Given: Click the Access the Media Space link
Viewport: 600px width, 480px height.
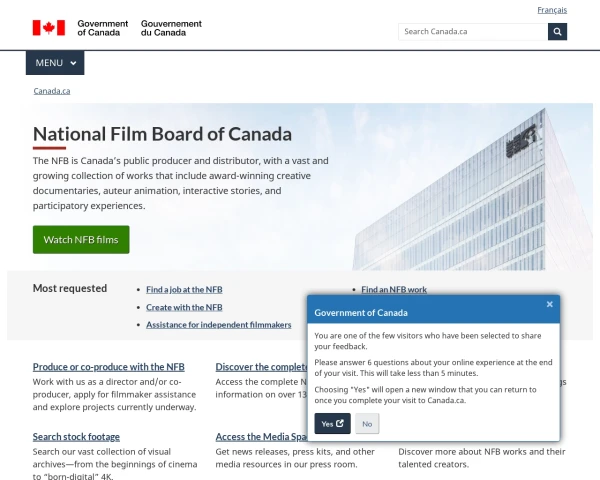Looking at the screenshot, I should [260, 437].
